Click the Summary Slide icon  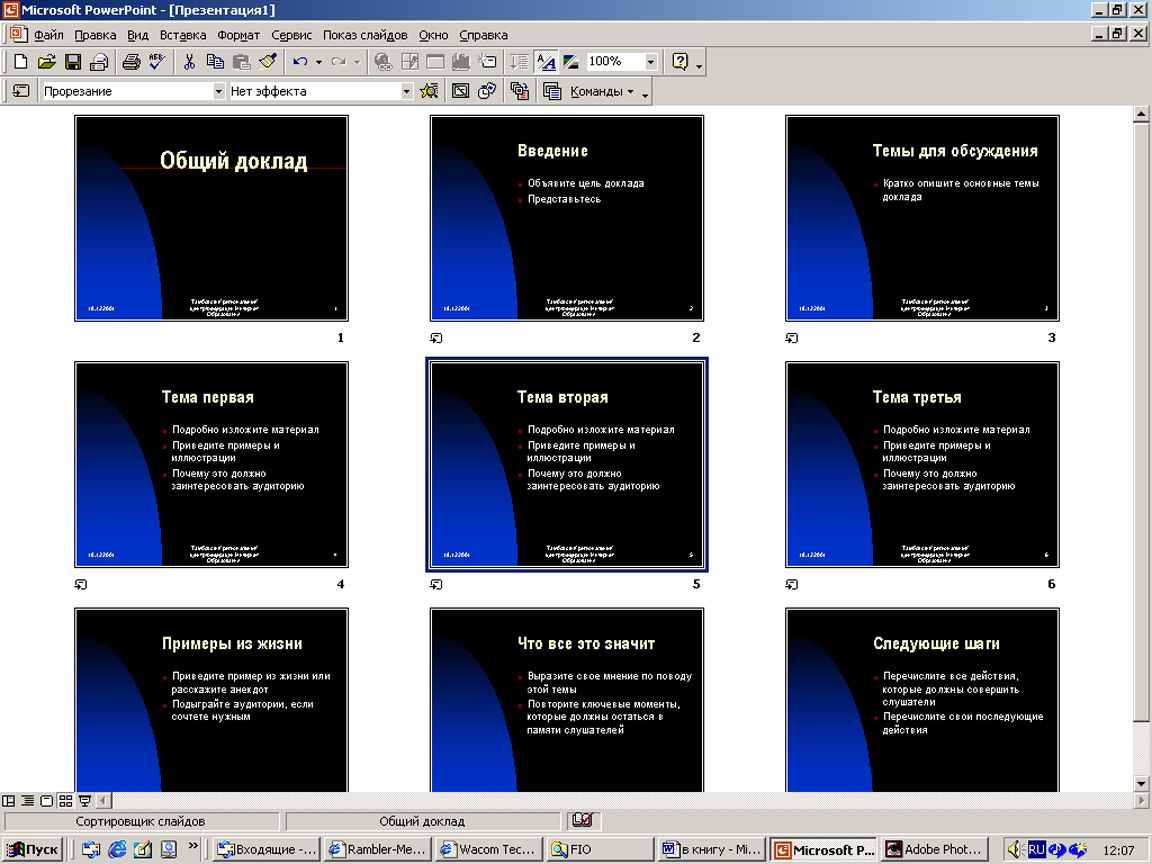click(x=519, y=91)
